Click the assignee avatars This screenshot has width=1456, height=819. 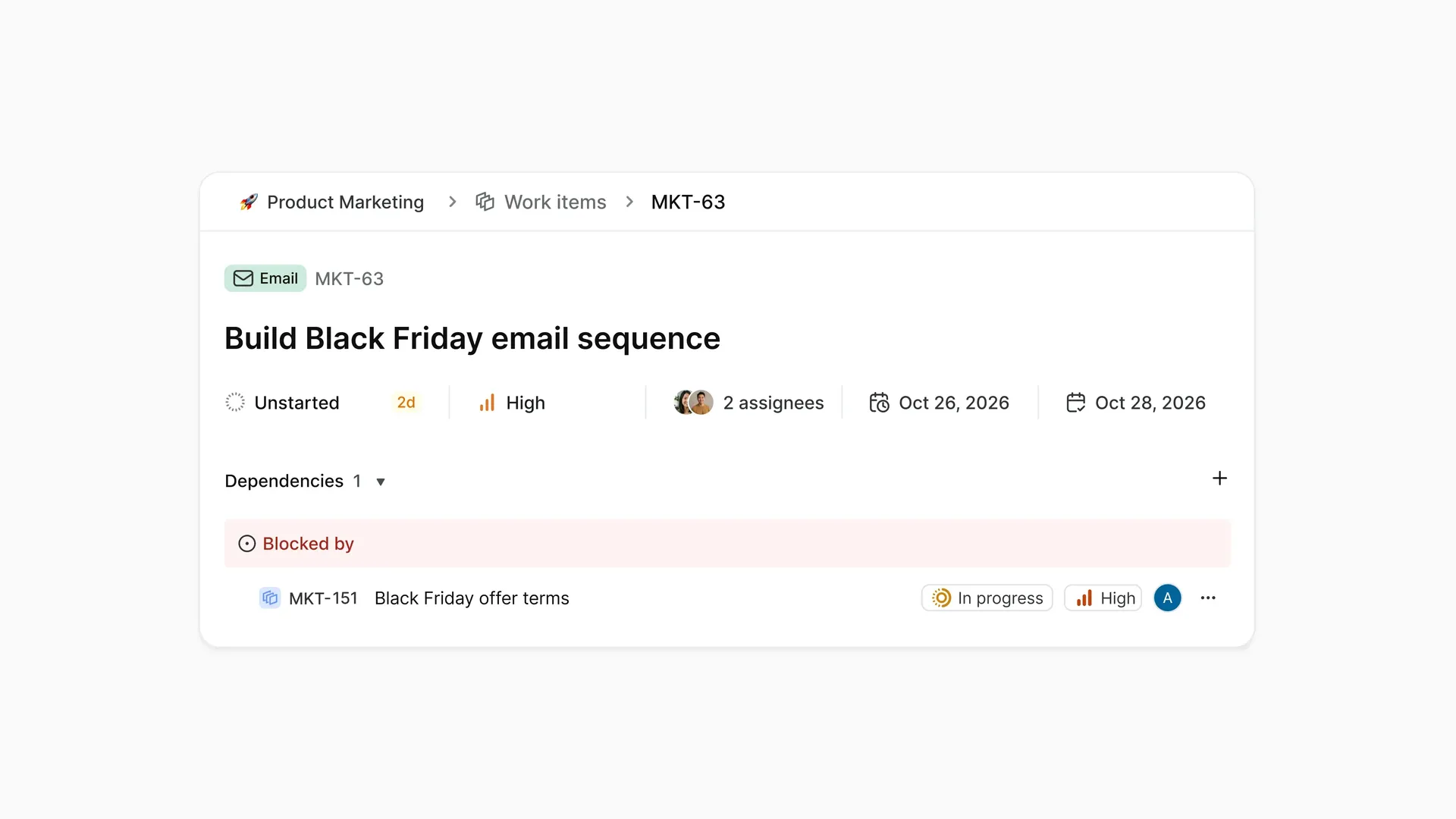pyautogui.click(x=693, y=402)
